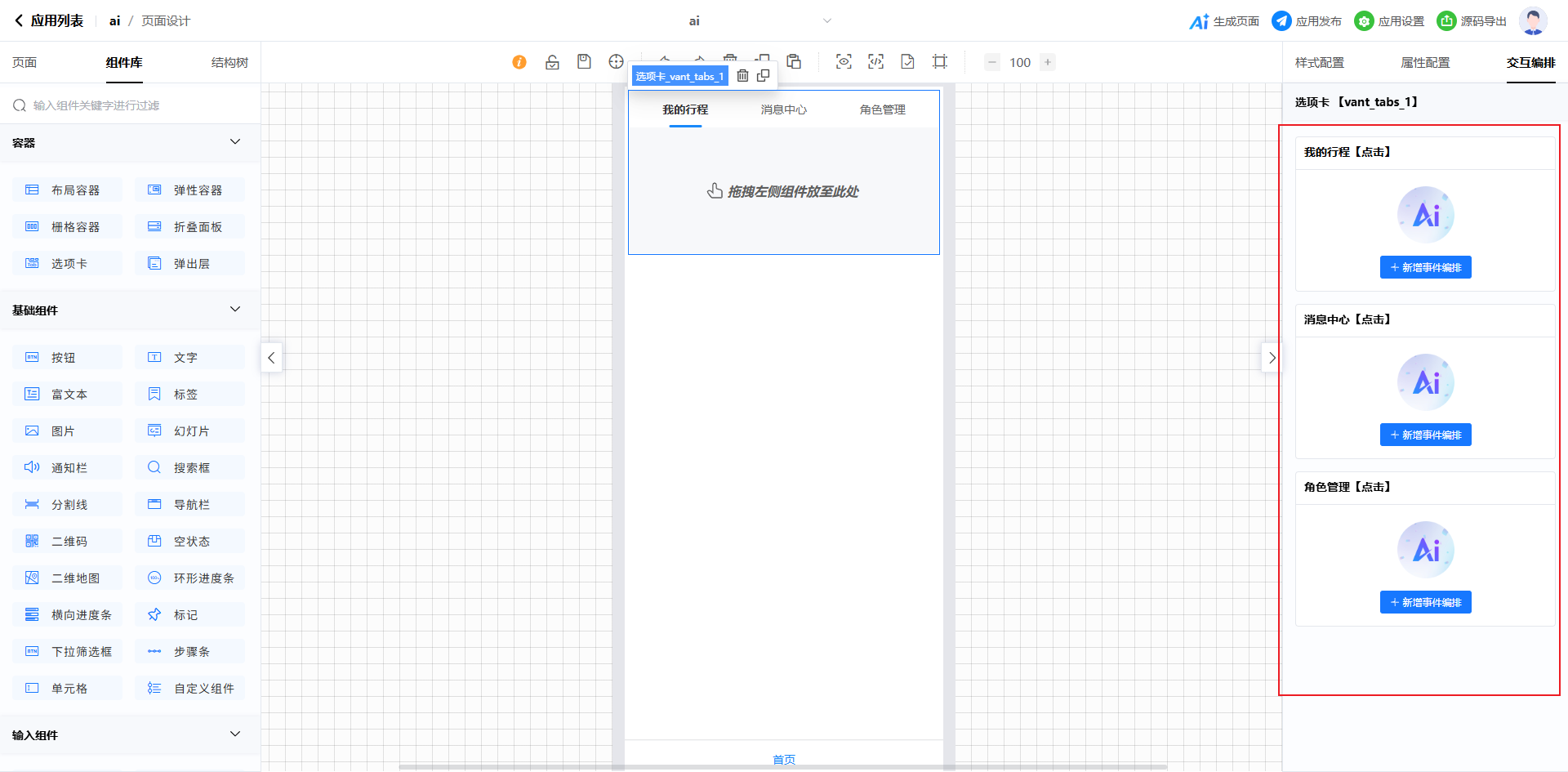Screen dimensions: 1568x772
Task: Select the 消息中心 tab on canvas
Action: click(783, 109)
